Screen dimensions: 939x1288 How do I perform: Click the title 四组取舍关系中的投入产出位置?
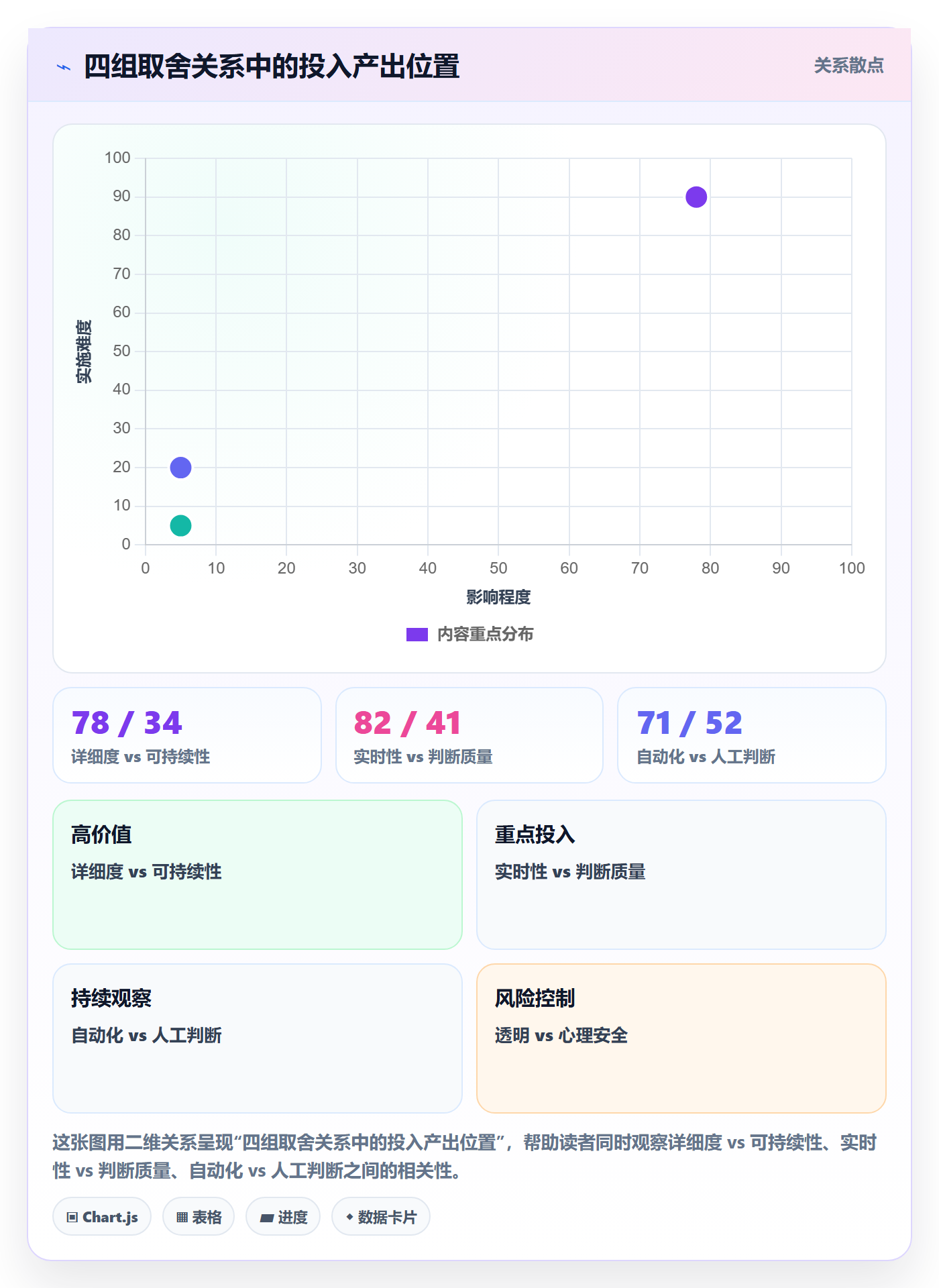(x=272, y=67)
